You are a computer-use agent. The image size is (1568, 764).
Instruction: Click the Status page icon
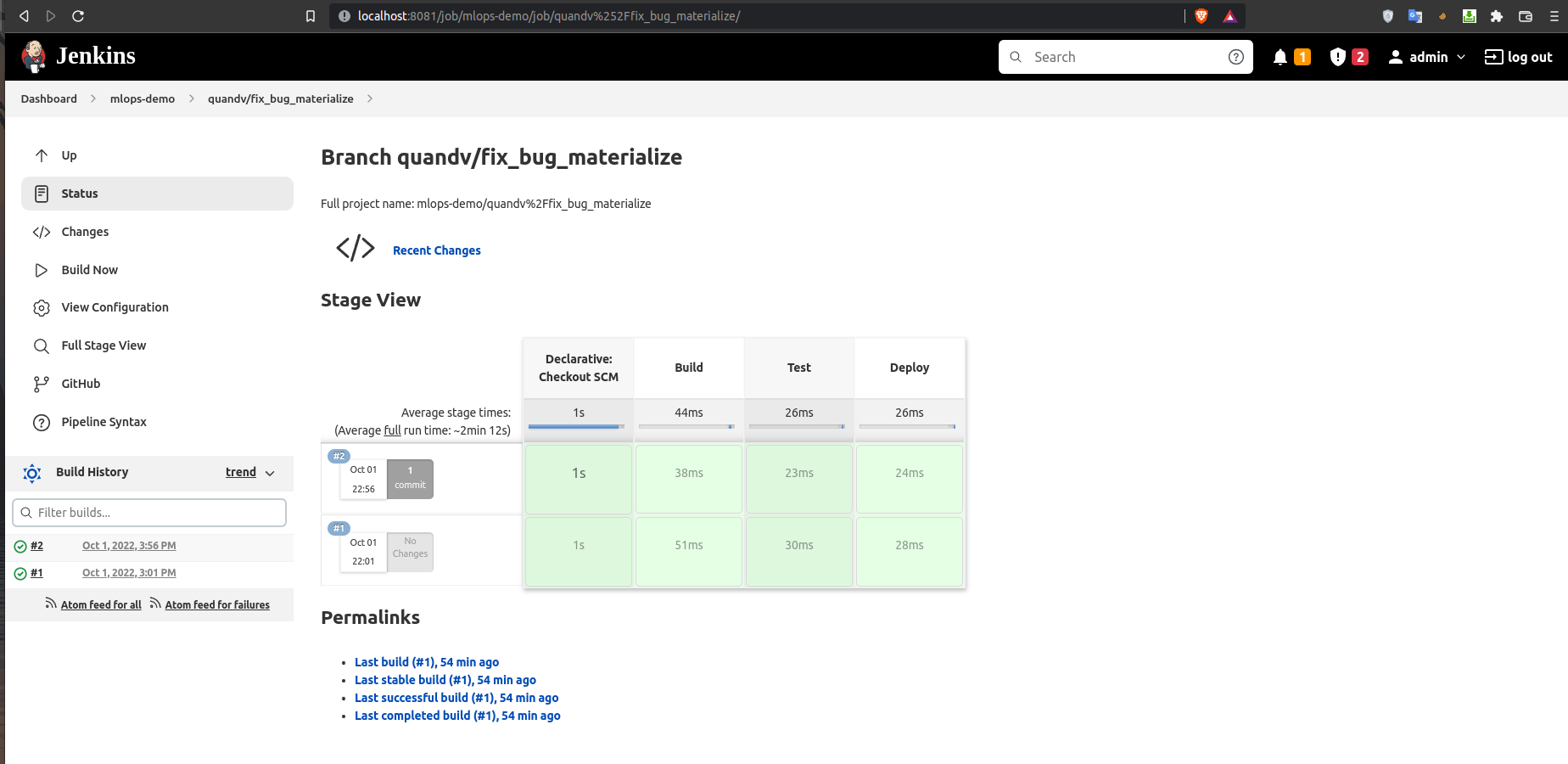pos(42,194)
